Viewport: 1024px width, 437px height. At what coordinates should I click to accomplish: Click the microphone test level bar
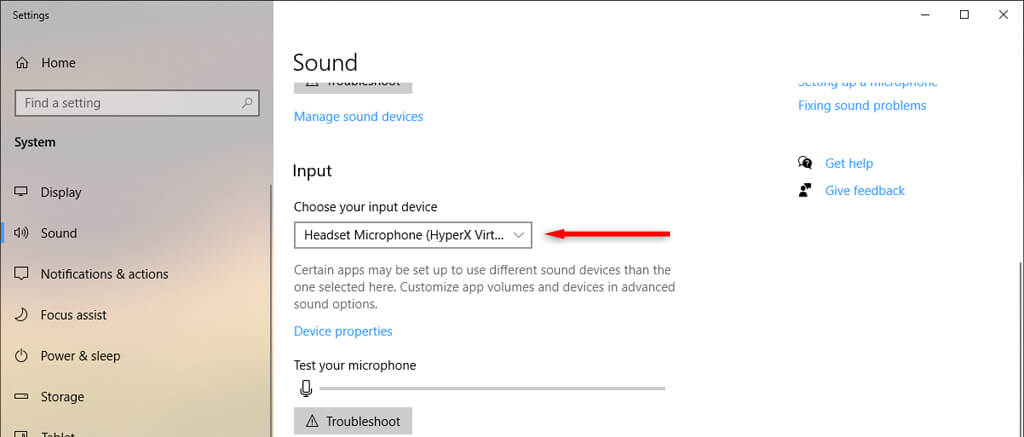point(491,388)
